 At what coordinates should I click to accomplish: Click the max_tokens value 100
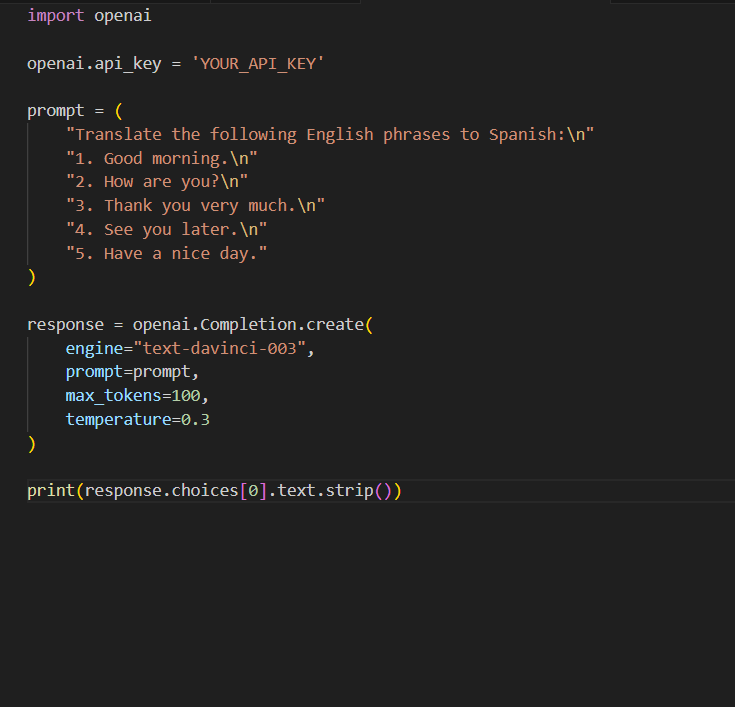point(186,396)
